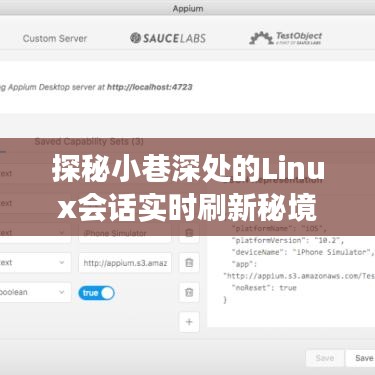Click the Appium window title

(188, 9)
